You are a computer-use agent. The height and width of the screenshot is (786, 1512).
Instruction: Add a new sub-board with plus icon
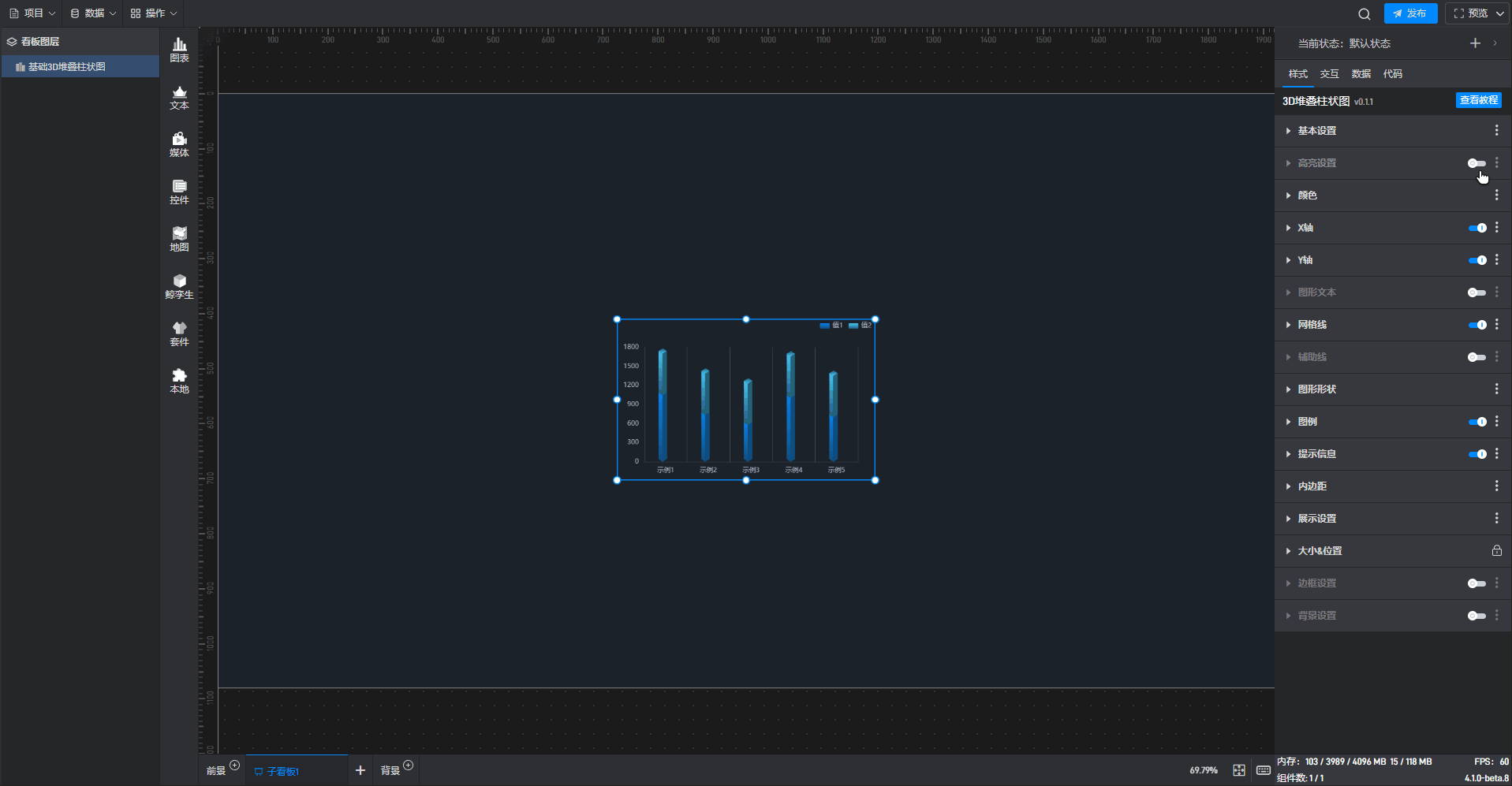click(x=360, y=770)
